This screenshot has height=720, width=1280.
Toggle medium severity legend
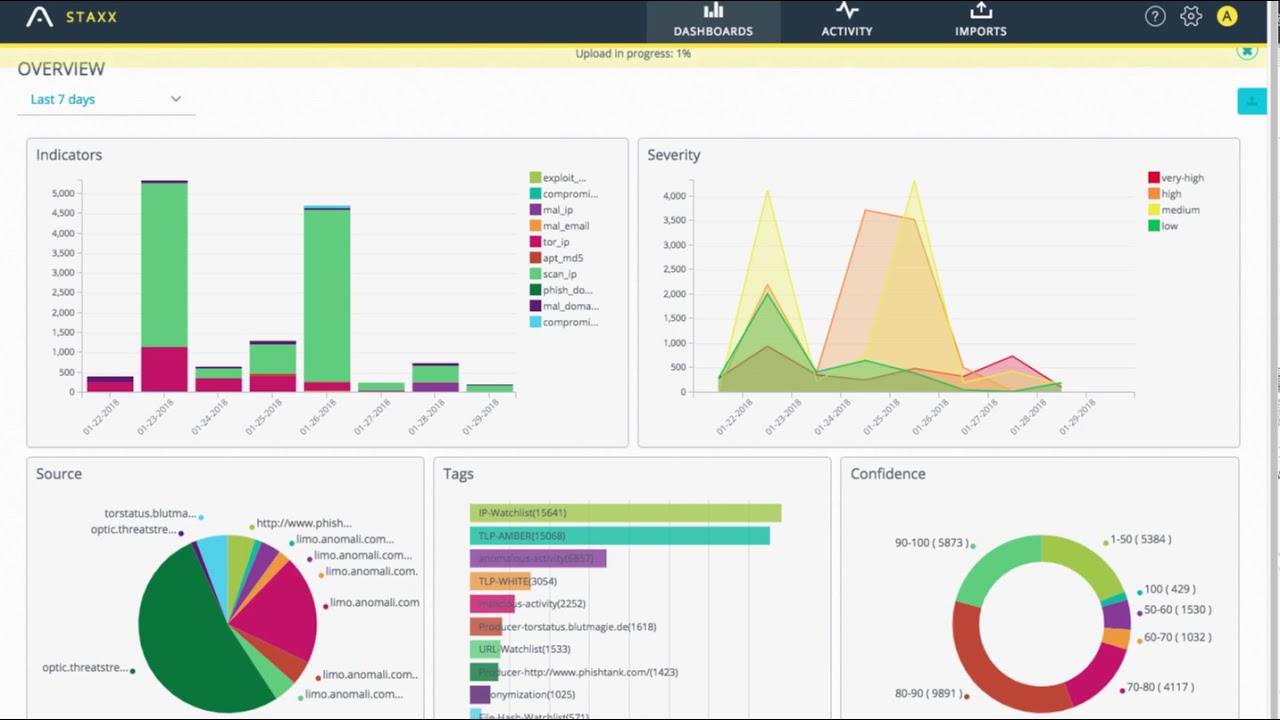click(x=1174, y=210)
